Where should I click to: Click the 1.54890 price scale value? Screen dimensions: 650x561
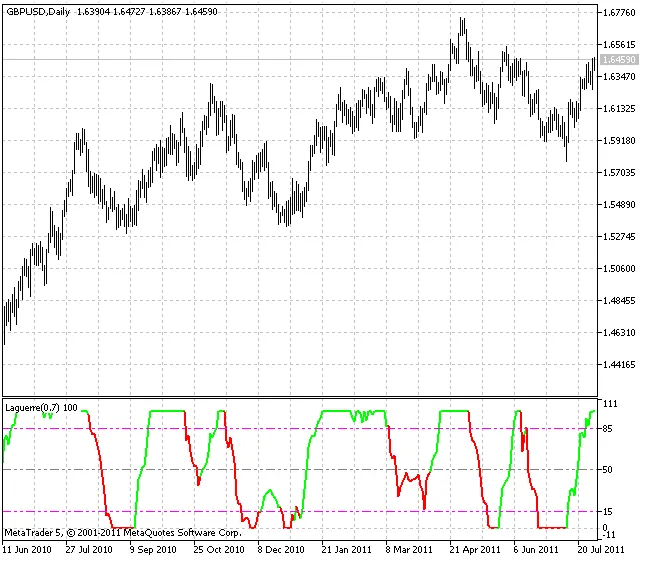[618, 204]
